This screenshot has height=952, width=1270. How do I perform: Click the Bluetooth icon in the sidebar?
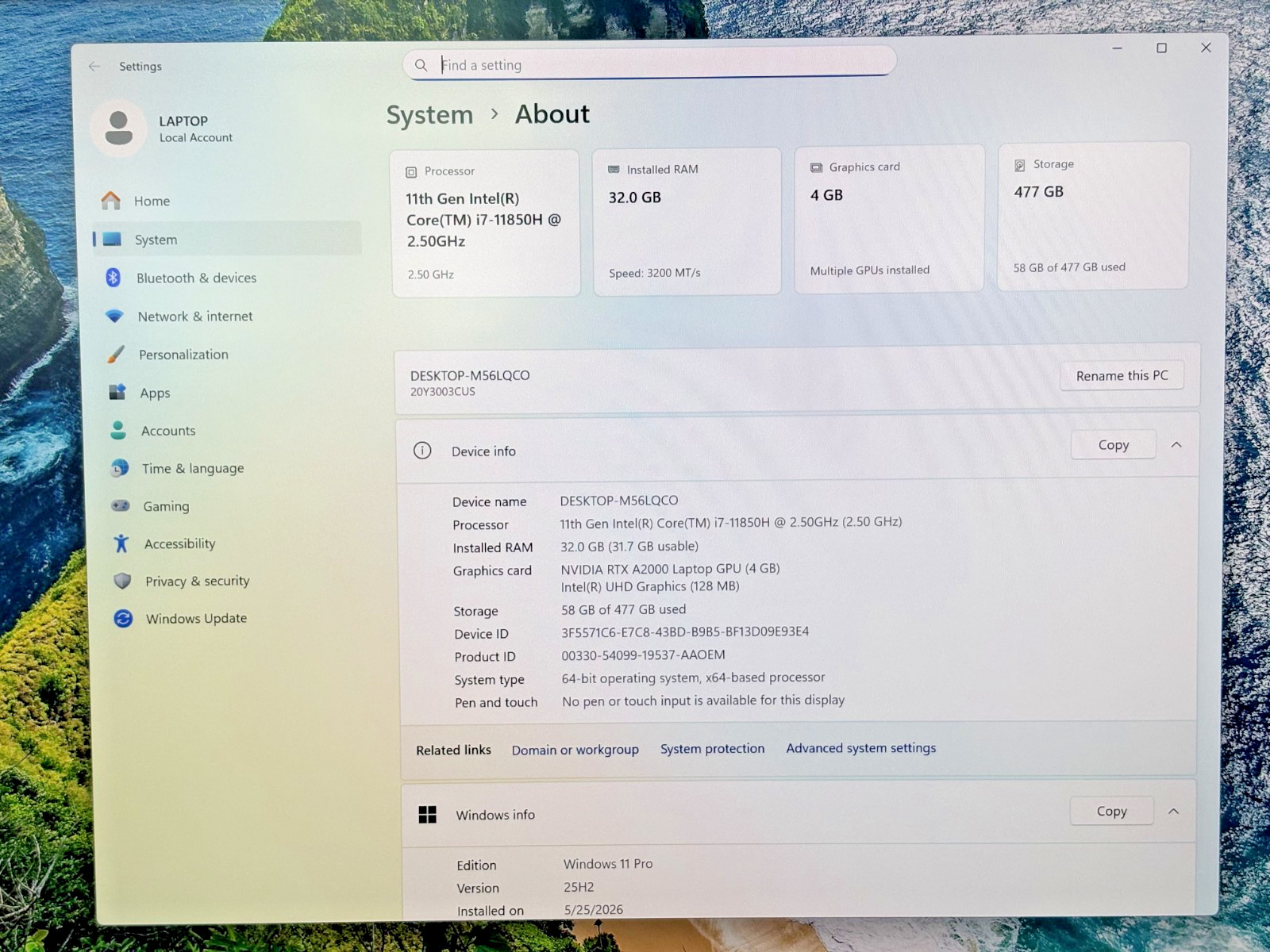113,277
